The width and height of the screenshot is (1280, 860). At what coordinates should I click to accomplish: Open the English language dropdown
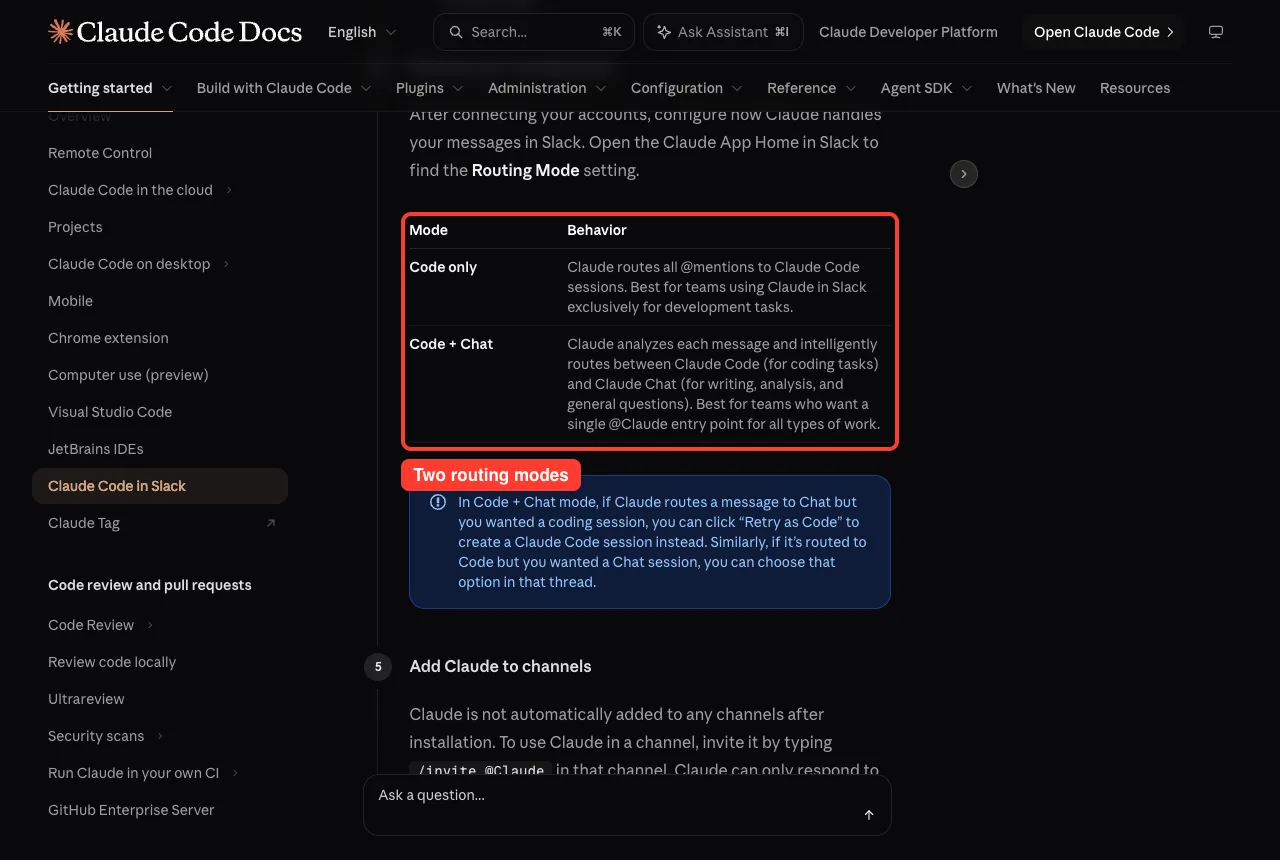click(x=362, y=32)
